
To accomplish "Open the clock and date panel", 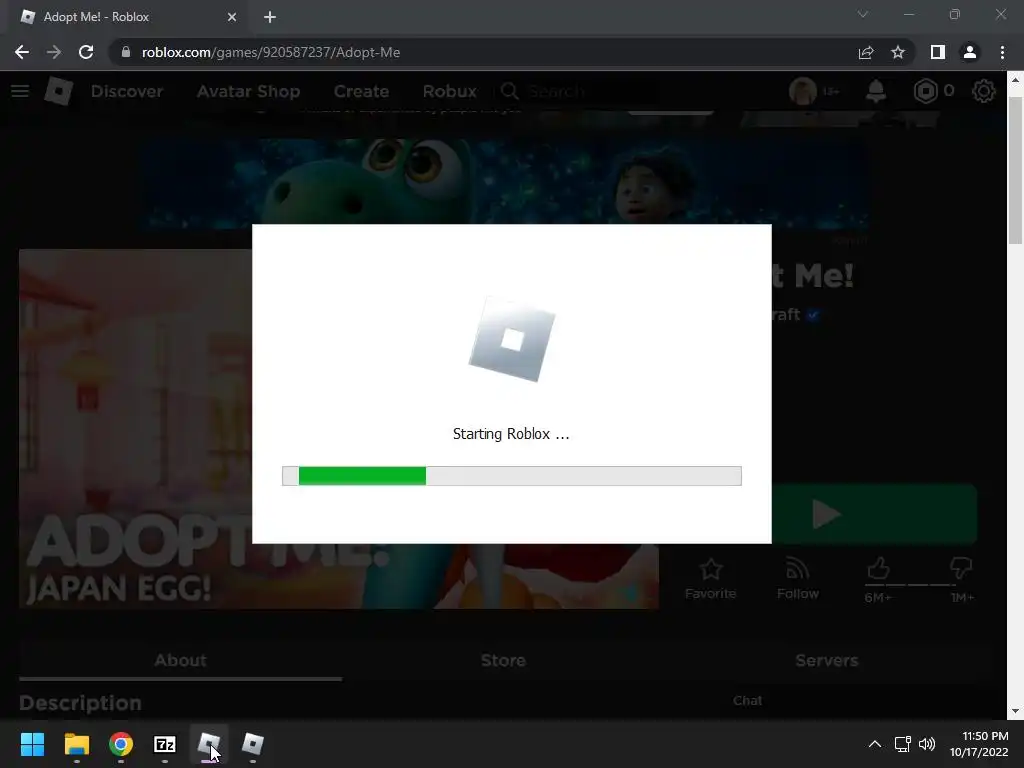I will (x=978, y=744).
